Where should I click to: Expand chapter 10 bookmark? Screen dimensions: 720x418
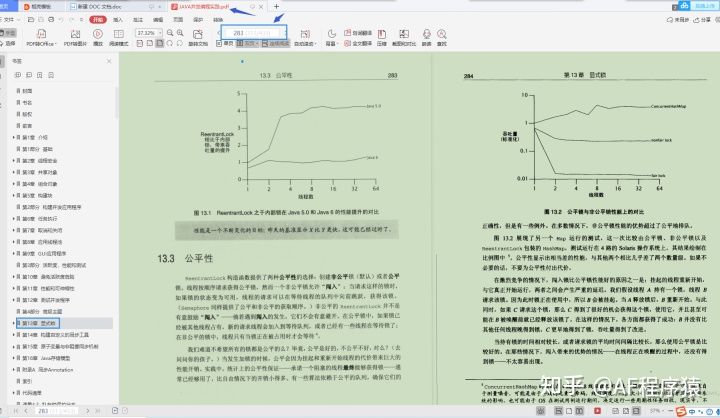(x=13, y=277)
